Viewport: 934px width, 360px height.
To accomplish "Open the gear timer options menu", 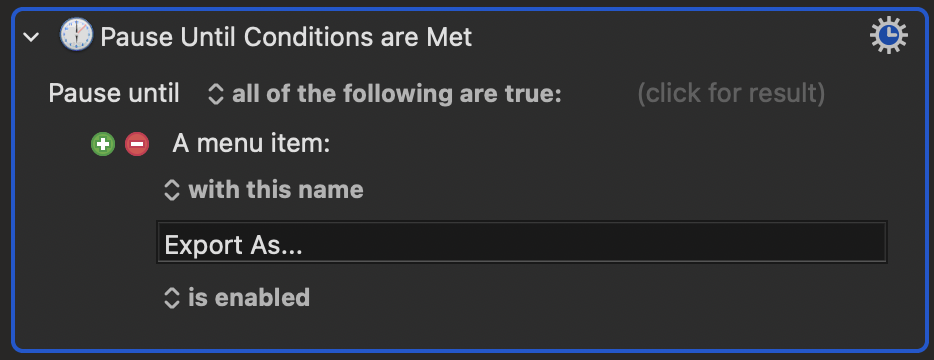I will [x=889, y=36].
